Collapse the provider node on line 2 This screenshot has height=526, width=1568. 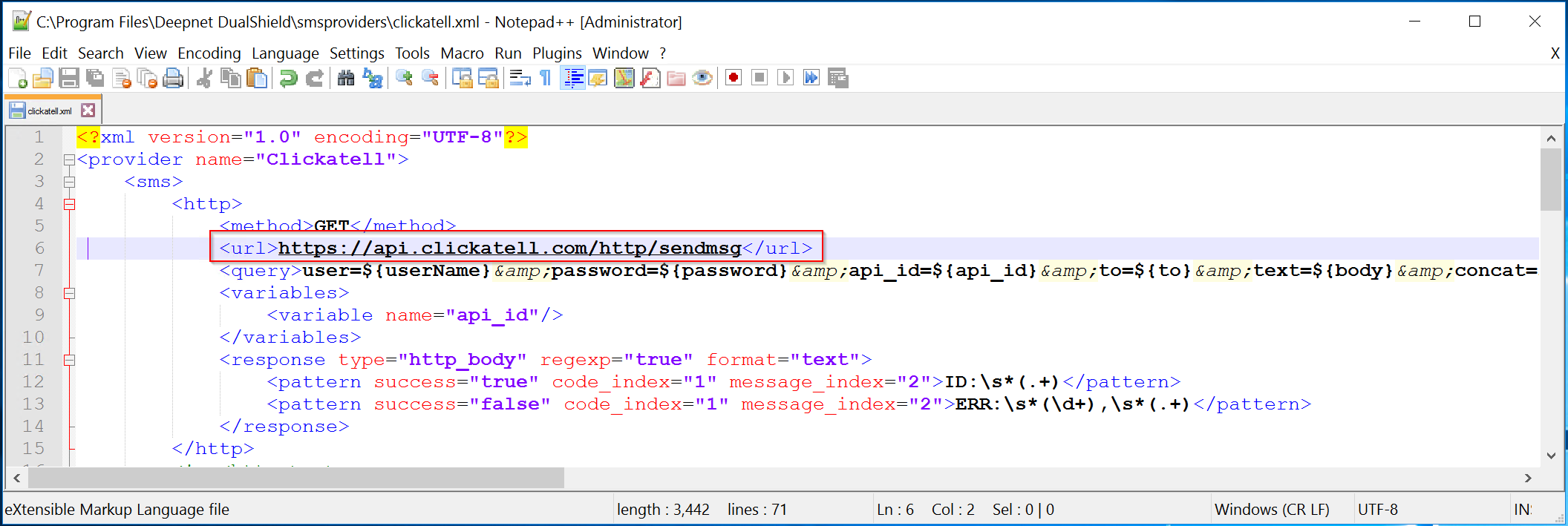pyautogui.click(x=69, y=160)
